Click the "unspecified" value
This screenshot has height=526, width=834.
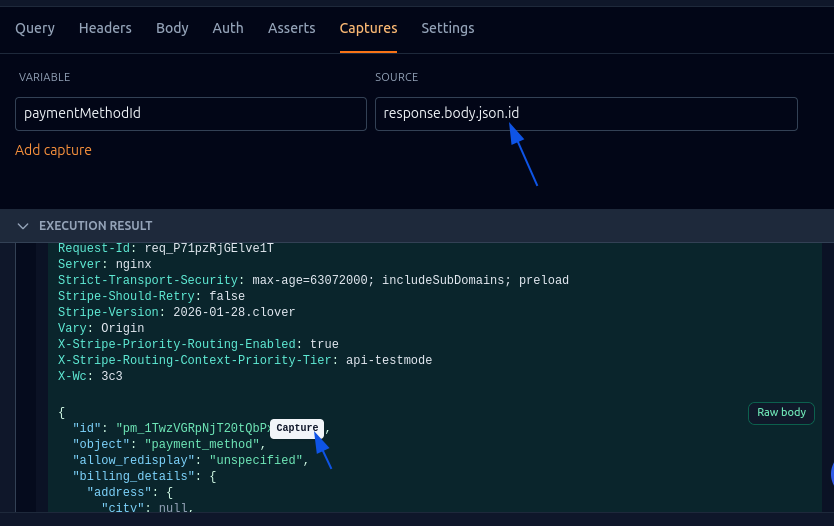click(256, 460)
